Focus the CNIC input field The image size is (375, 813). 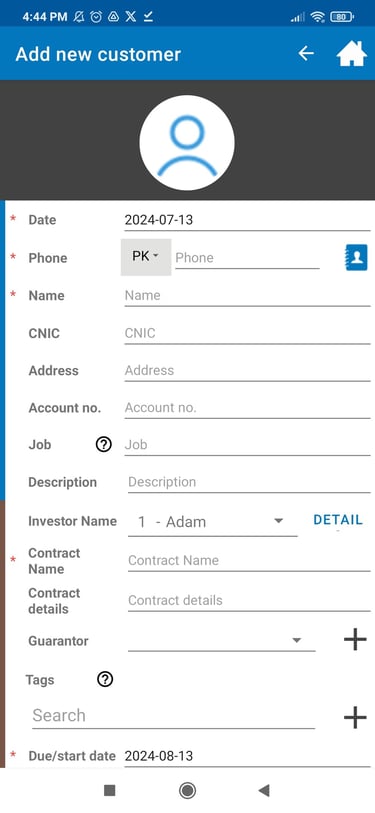click(247, 333)
